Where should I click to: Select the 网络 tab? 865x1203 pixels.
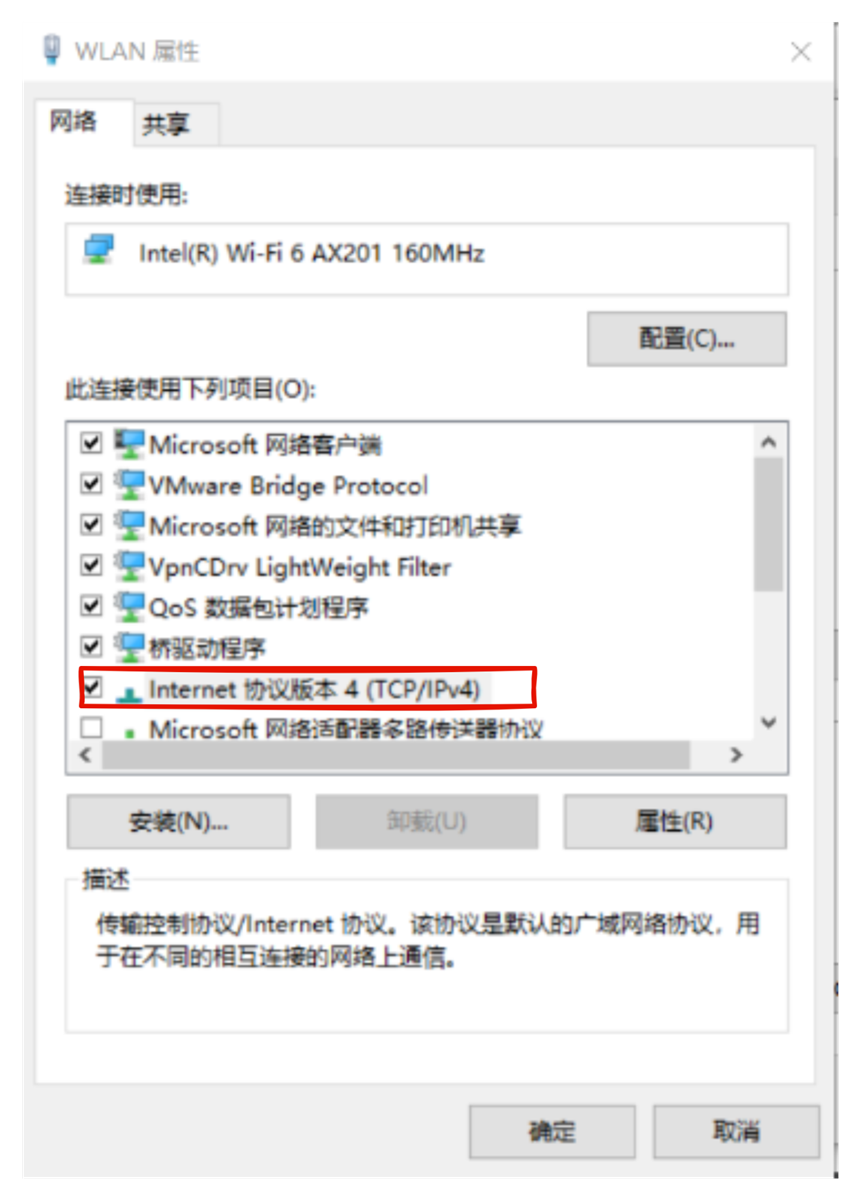(x=74, y=122)
